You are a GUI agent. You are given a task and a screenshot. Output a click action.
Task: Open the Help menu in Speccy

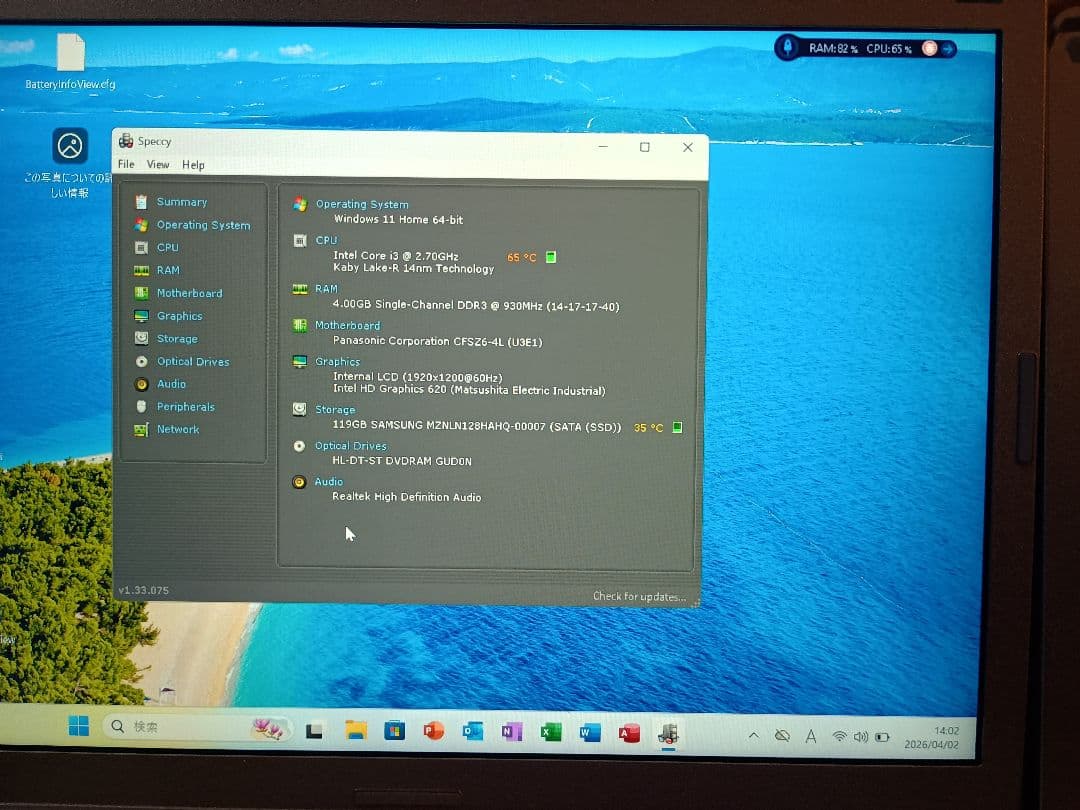point(193,165)
